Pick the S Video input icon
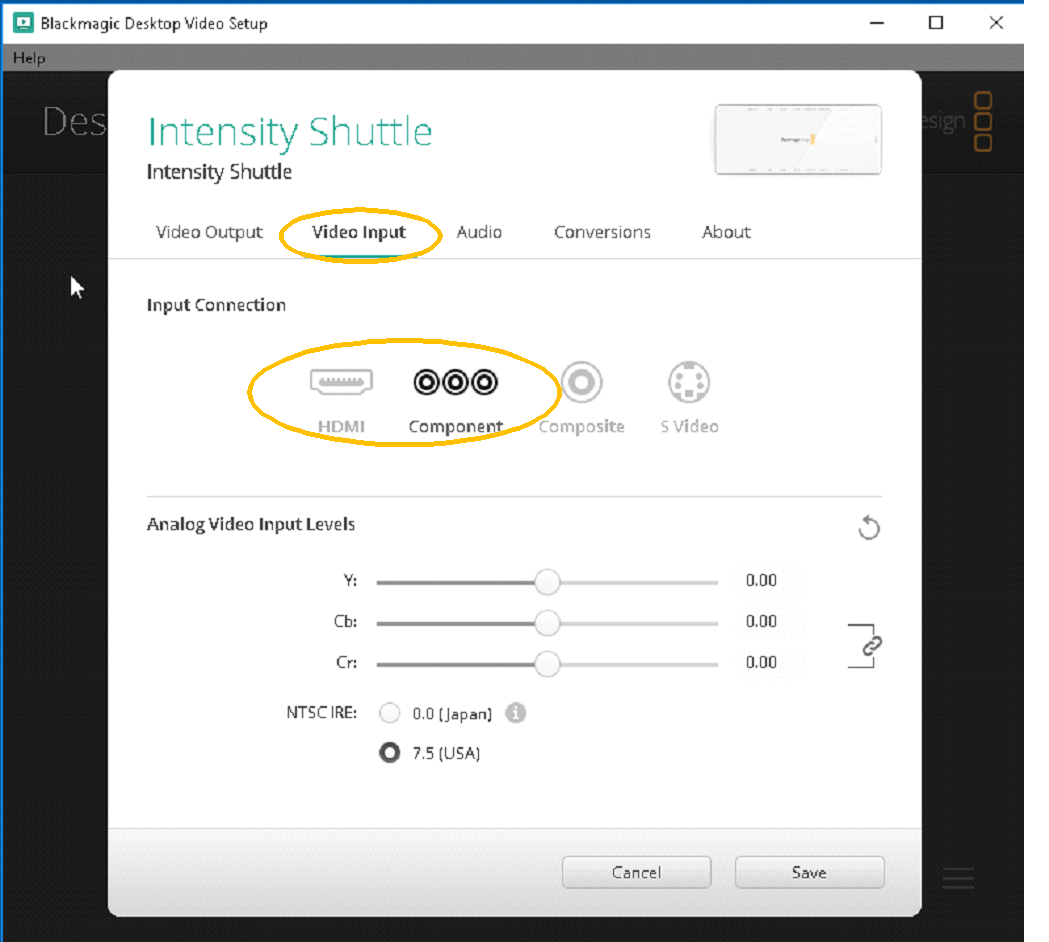This screenshot has width=1049, height=942. click(x=689, y=382)
